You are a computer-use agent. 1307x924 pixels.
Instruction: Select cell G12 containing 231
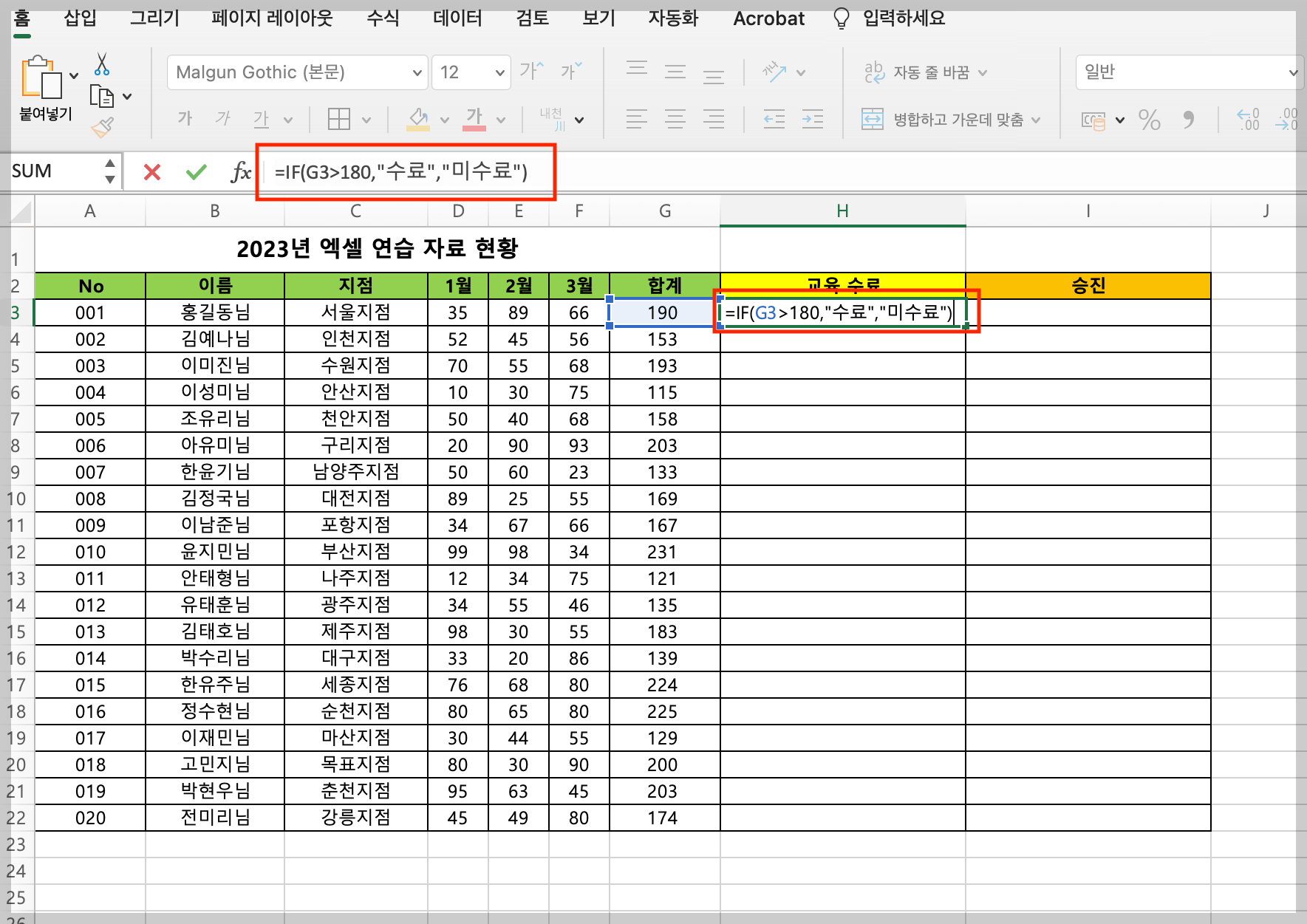663,552
